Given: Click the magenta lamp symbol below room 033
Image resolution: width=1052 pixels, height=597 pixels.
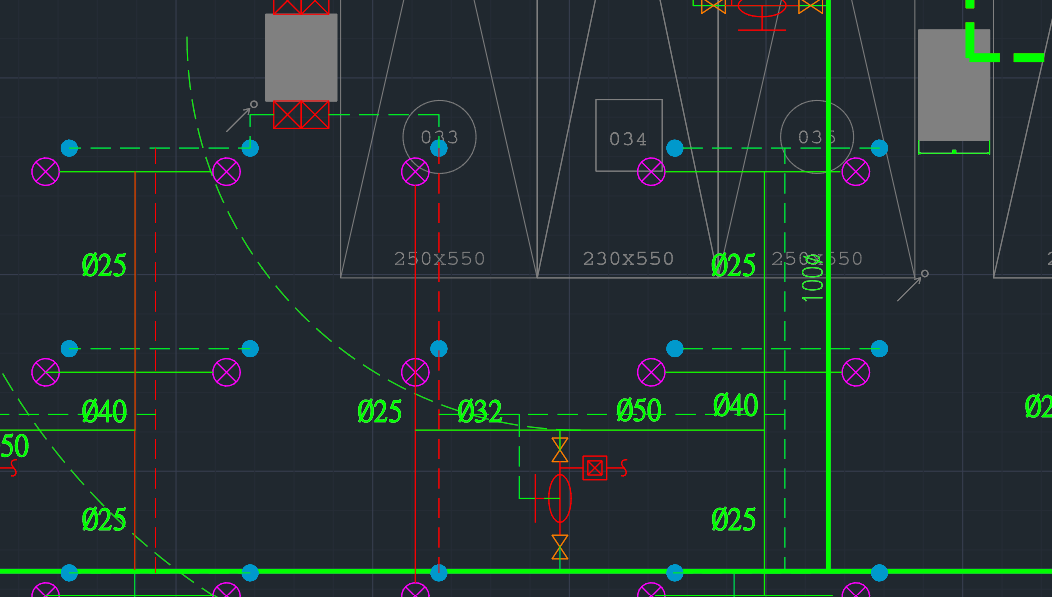Looking at the screenshot, I should [x=416, y=172].
